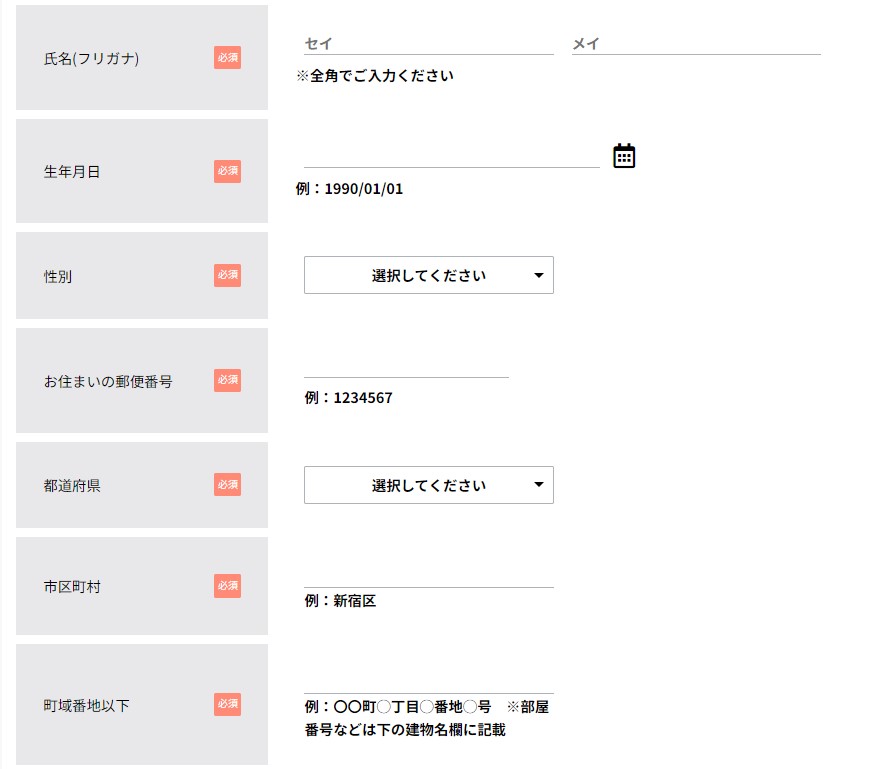
Task: Click the 氏名(フリガナ) label
Action: coord(92,58)
